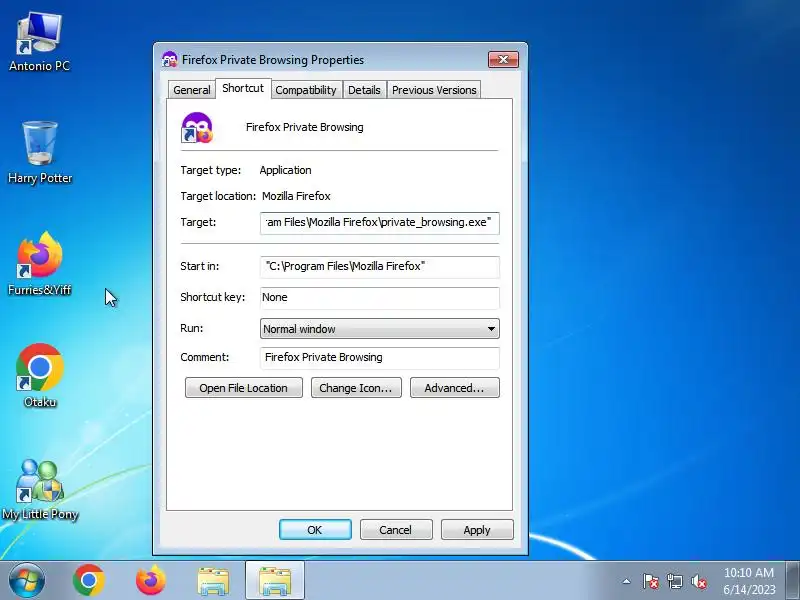This screenshot has width=800, height=600.
Task: Click inside the Target field
Action: [380, 223]
